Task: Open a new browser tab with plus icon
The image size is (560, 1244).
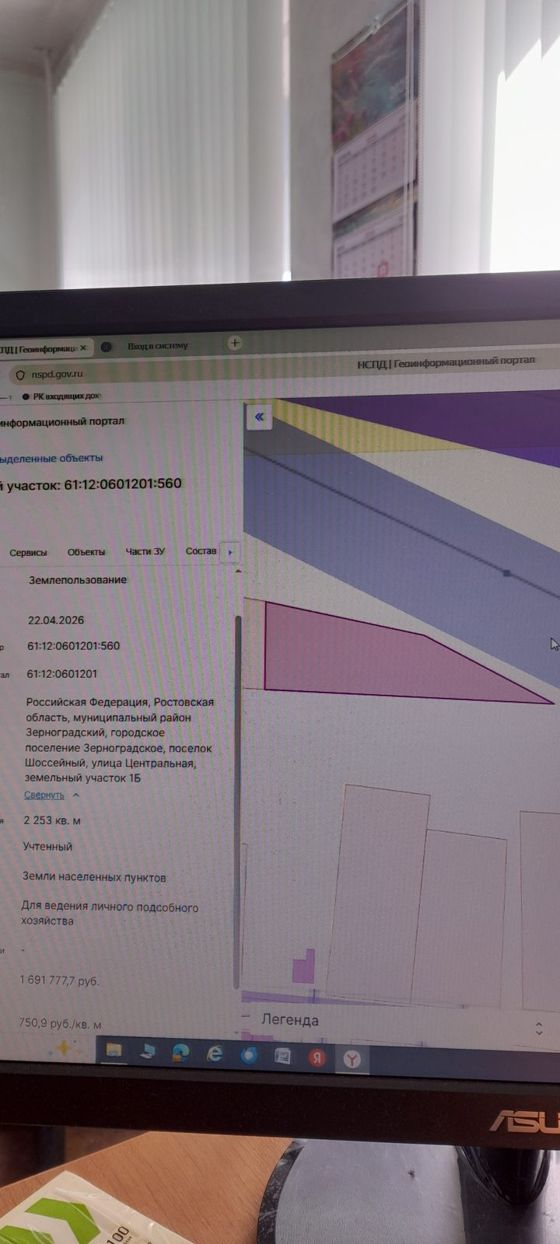Action: pyautogui.click(x=235, y=343)
